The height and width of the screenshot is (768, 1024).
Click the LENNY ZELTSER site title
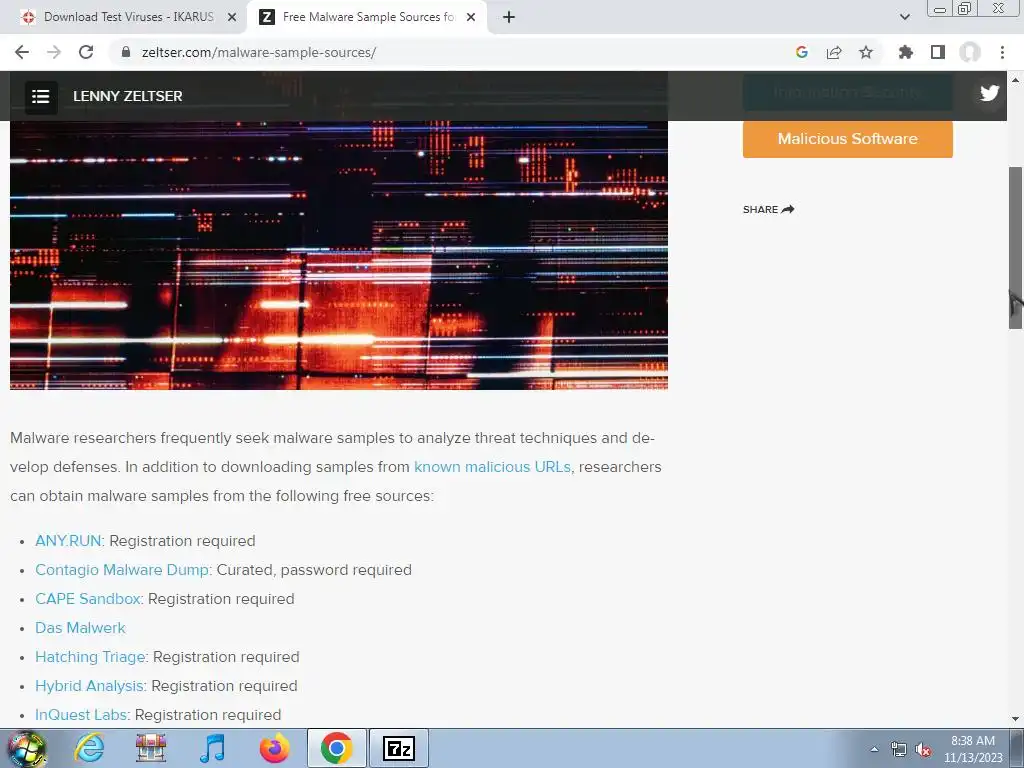(127, 96)
